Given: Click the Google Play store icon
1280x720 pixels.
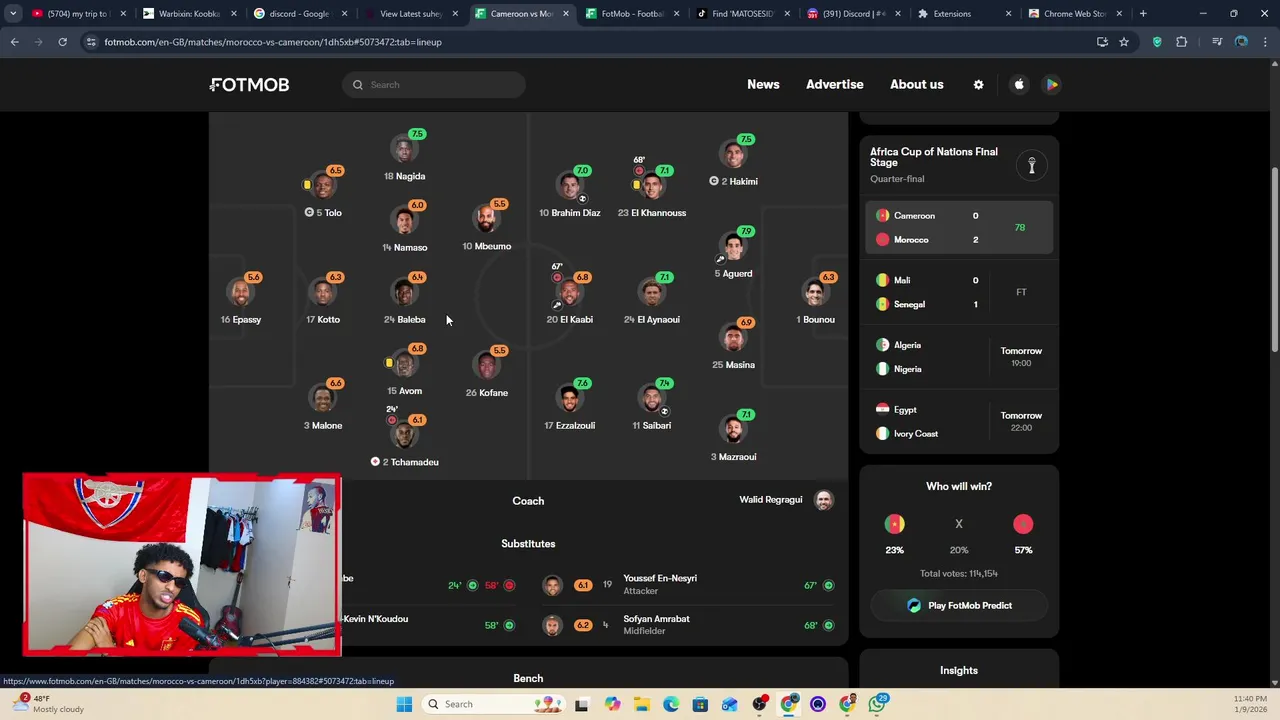Looking at the screenshot, I should pyautogui.click(x=1052, y=85).
